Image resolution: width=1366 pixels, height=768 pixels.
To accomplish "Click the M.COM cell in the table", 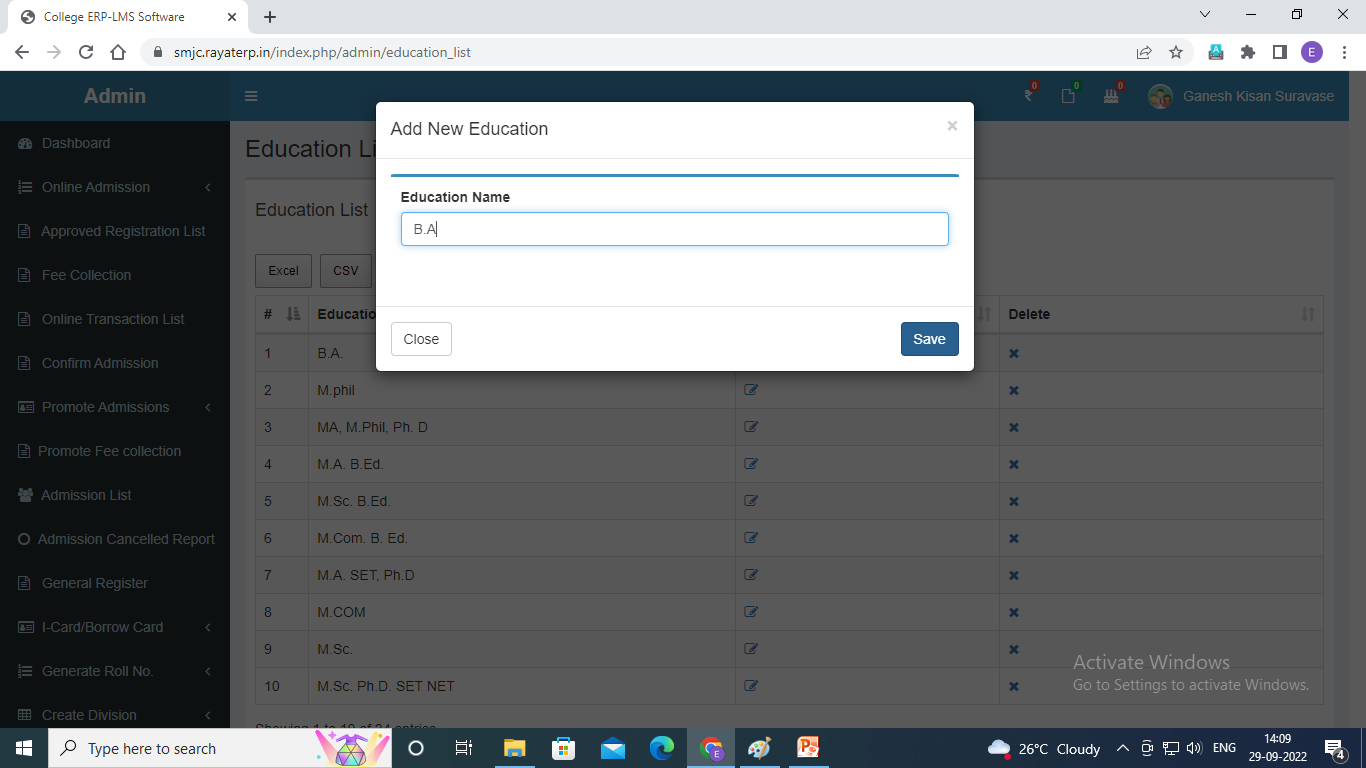I will [522, 612].
